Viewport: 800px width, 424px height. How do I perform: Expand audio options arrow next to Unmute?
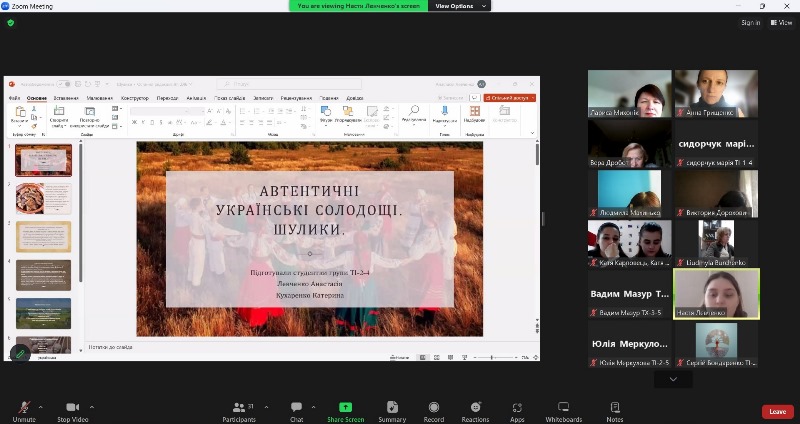pyautogui.click(x=41, y=407)
